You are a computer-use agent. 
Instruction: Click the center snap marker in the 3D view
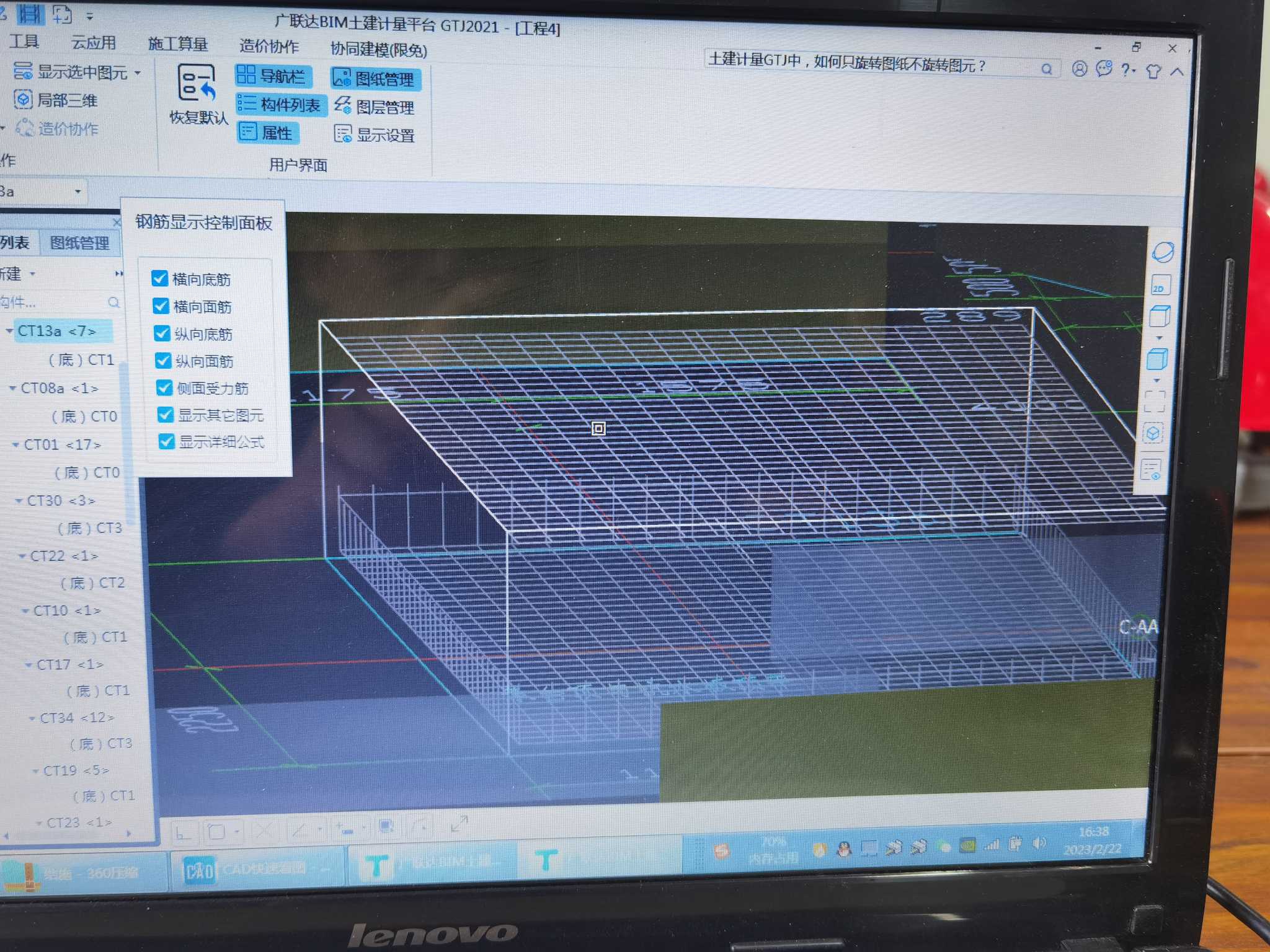coord(598,428)
